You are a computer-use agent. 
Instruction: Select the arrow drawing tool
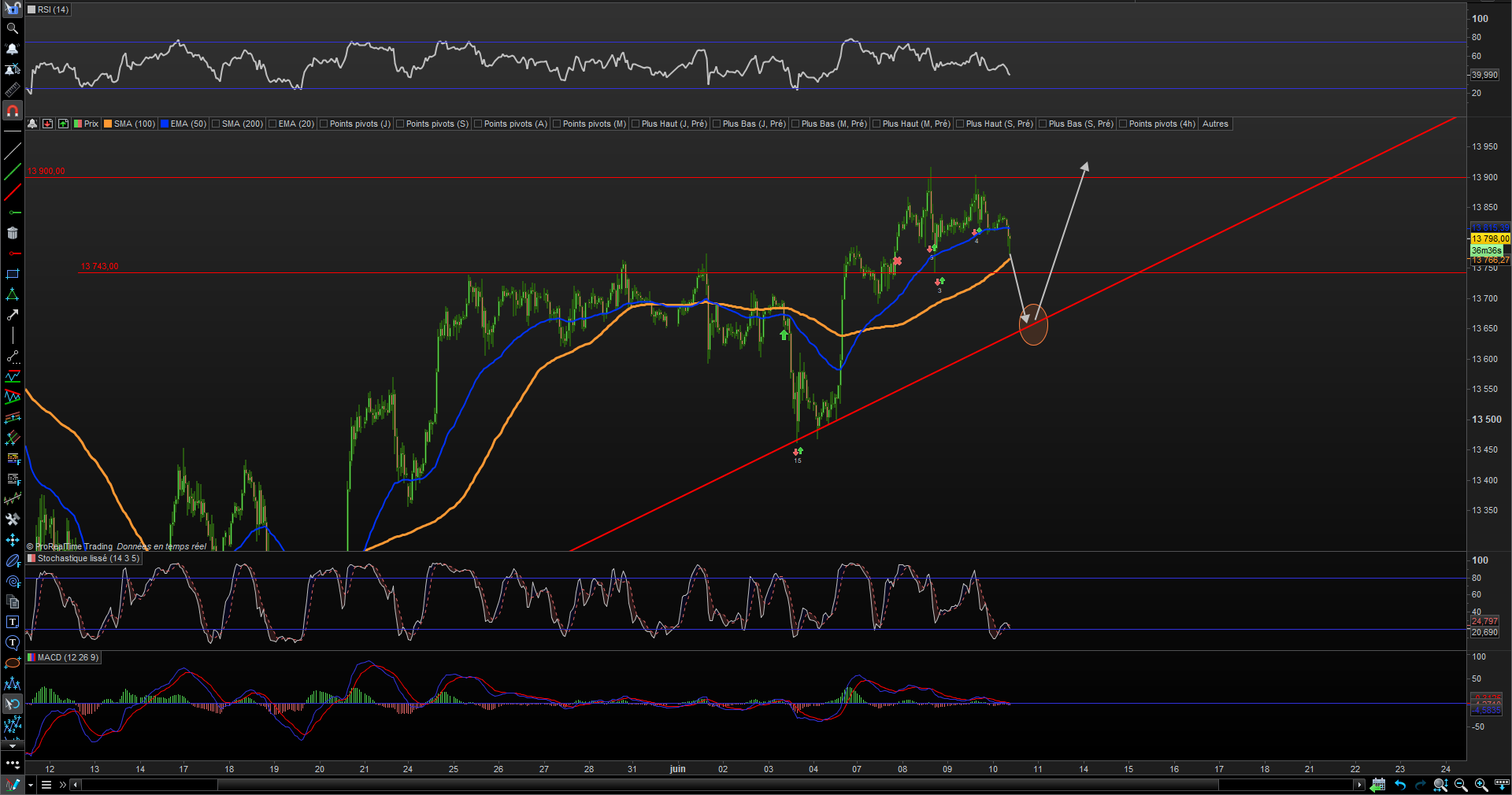(x=13, y=315)
